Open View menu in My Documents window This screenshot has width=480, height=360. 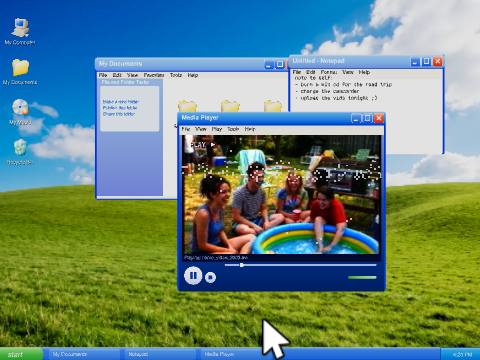click(x=132, y=75)
